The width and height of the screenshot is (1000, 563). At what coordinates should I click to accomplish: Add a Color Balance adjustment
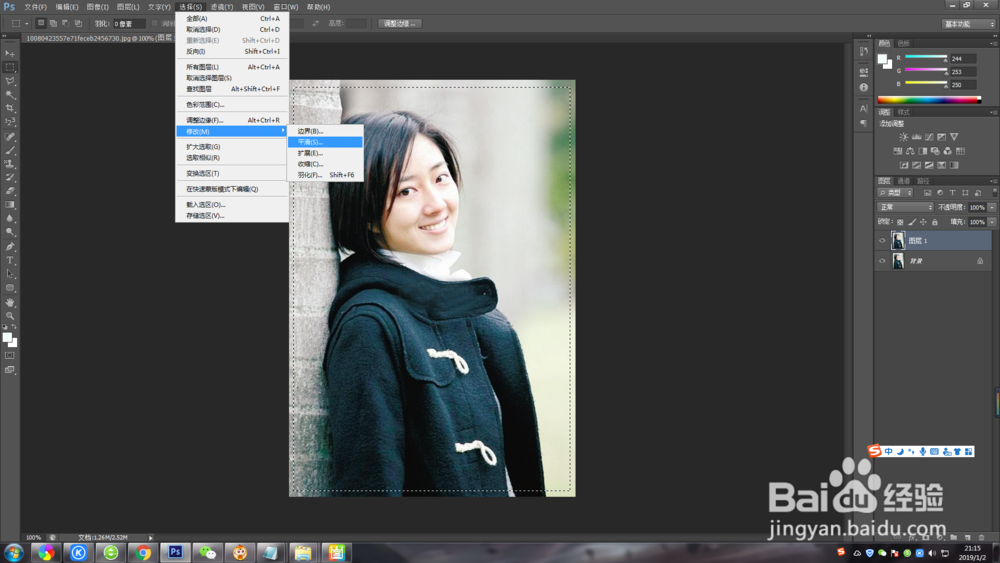910,151
